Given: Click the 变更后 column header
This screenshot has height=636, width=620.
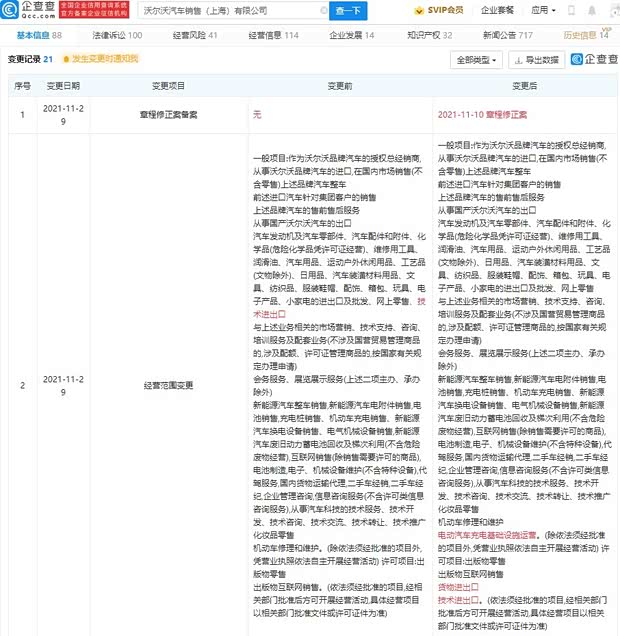Looking at the screenshot, I should click(x=525, y=86).
